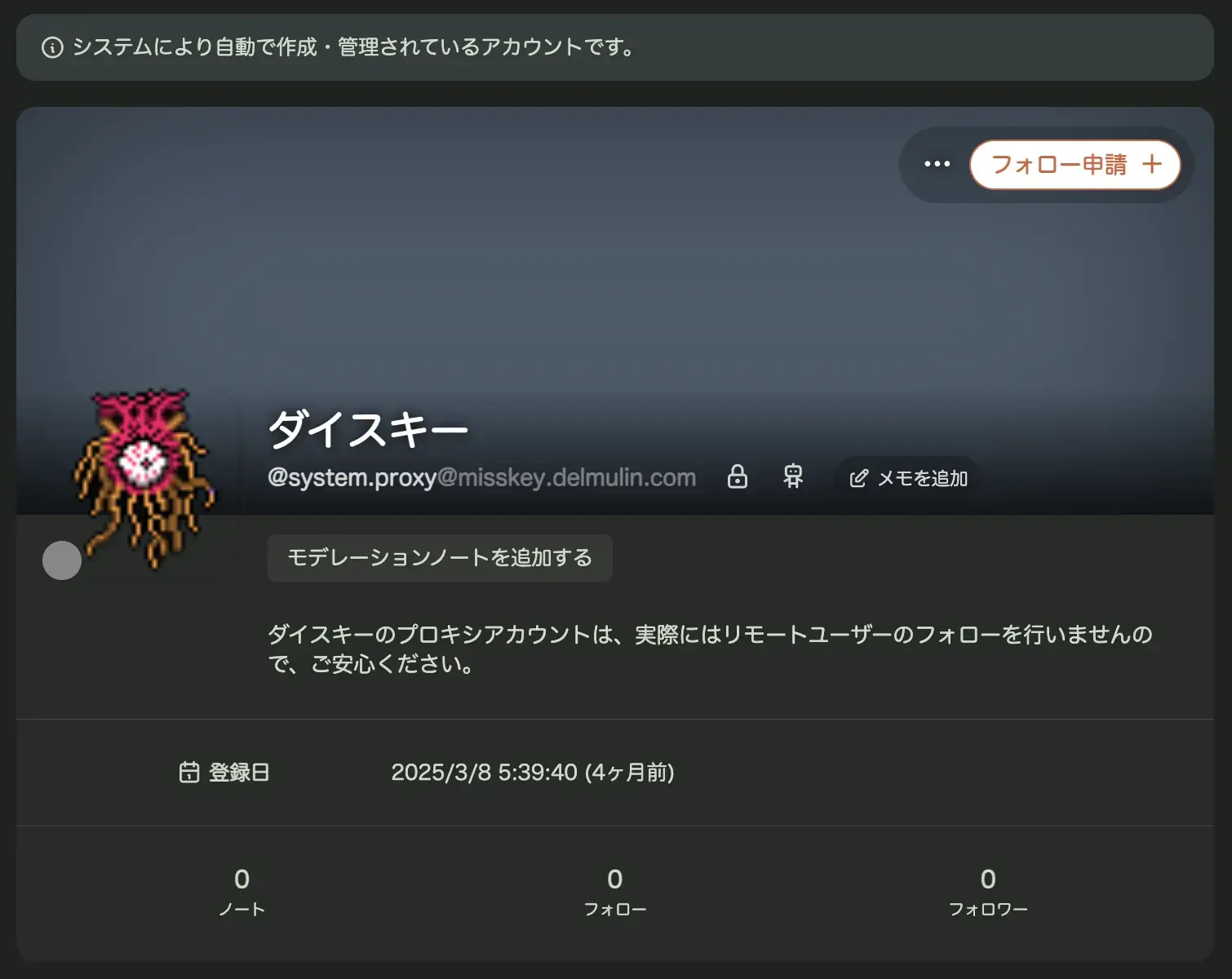Click the メモを追加 add memo button
1232x979 pixels.
[x=908, y=478]
